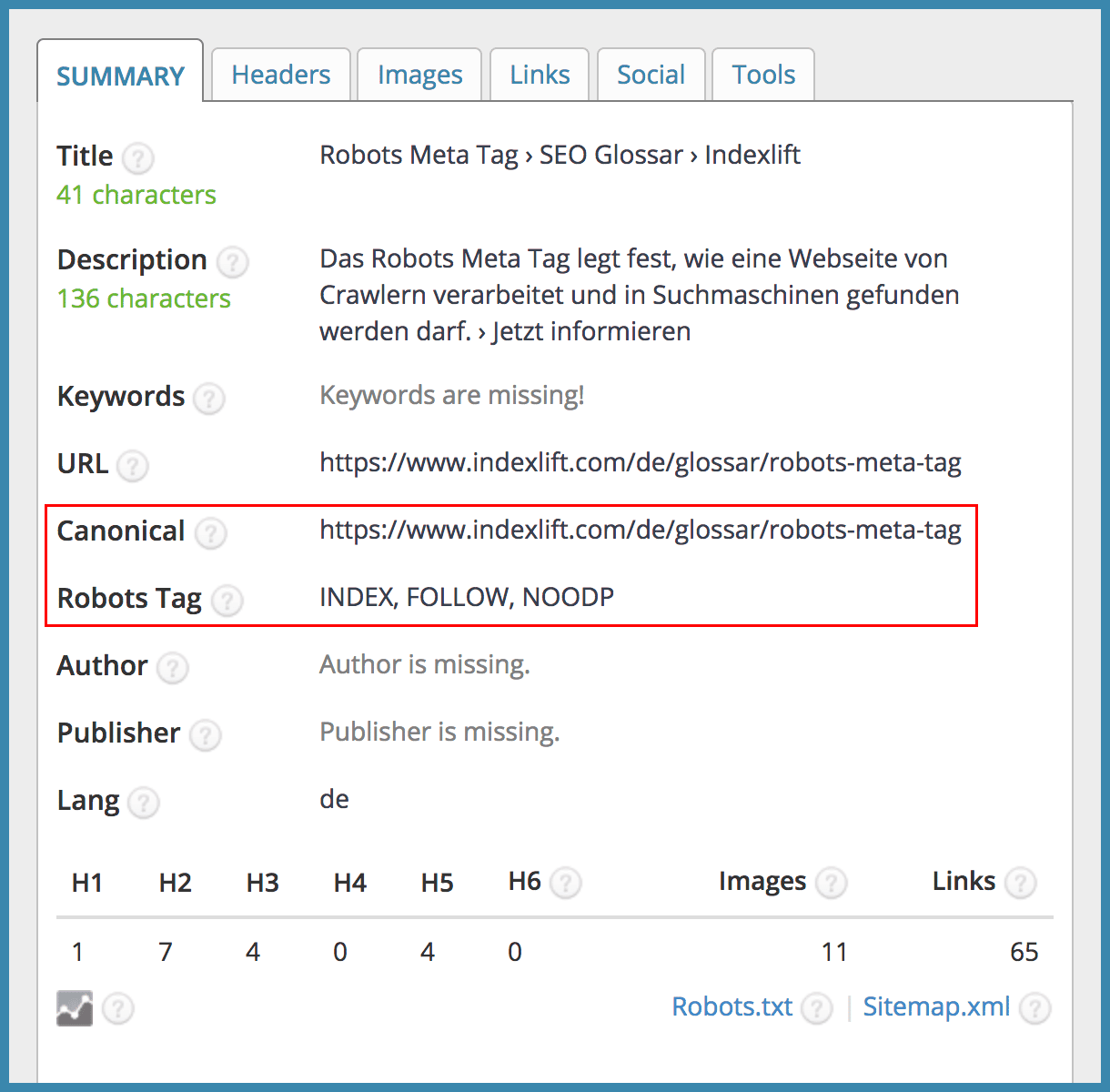Click the H2 count value 7
The image size is (1110, 1092).
click(x=166, y=952)
